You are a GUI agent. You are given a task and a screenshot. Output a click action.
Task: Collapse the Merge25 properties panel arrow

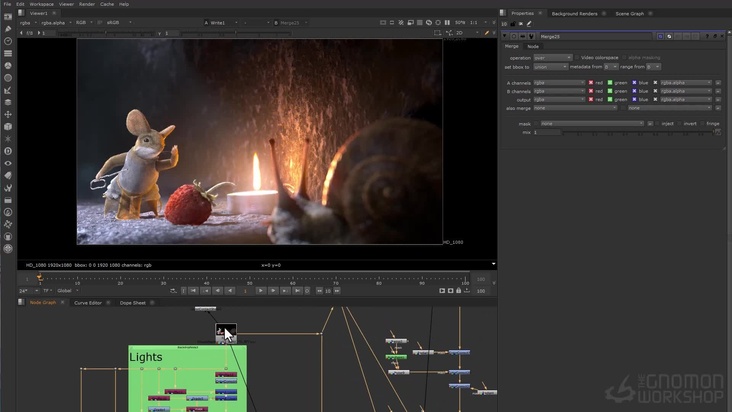[504, 35]
